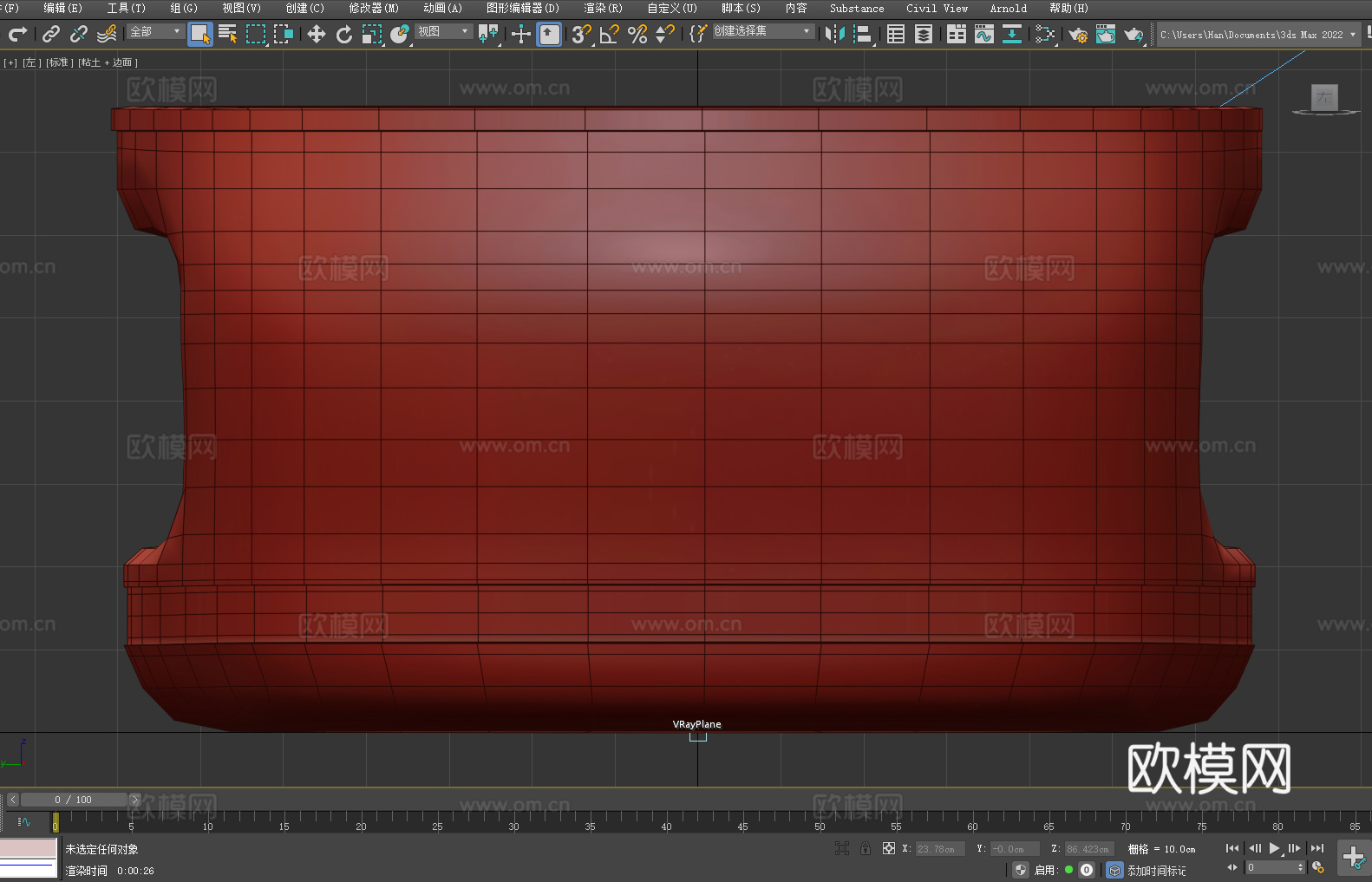Click viewport [+] general label menu
The width and height of the screenshot is (1372, 882).
pos(10,62)
